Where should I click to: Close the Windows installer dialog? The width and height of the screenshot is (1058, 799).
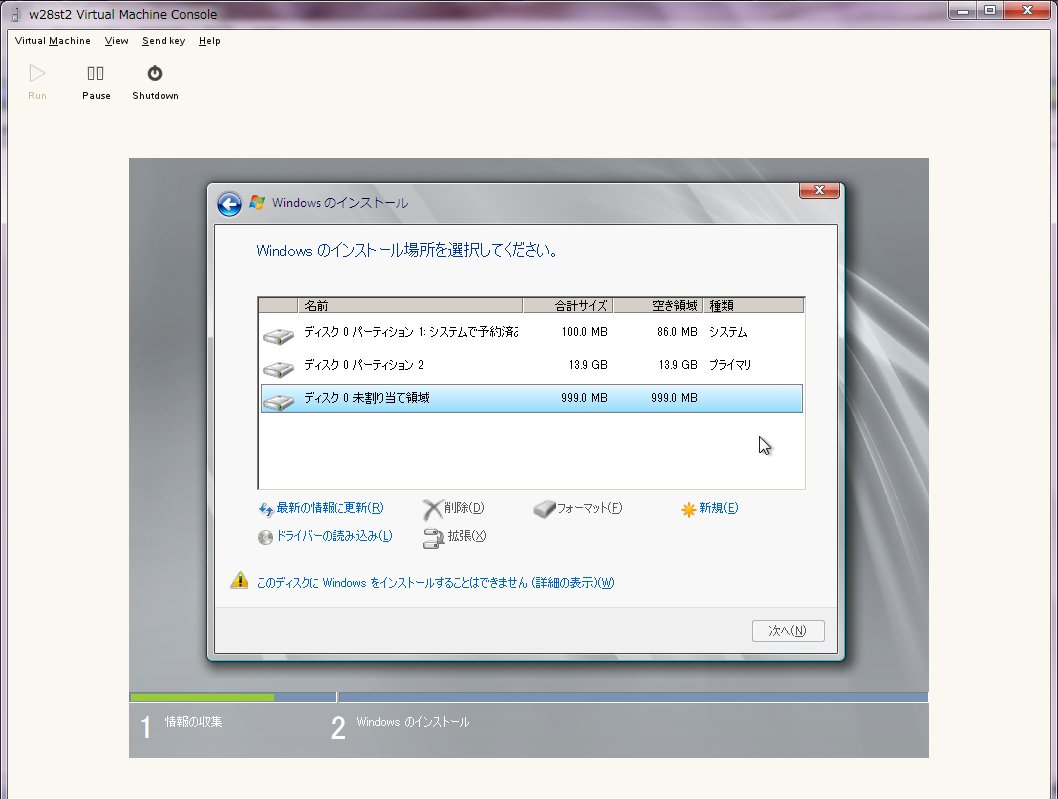click(819, 190)
